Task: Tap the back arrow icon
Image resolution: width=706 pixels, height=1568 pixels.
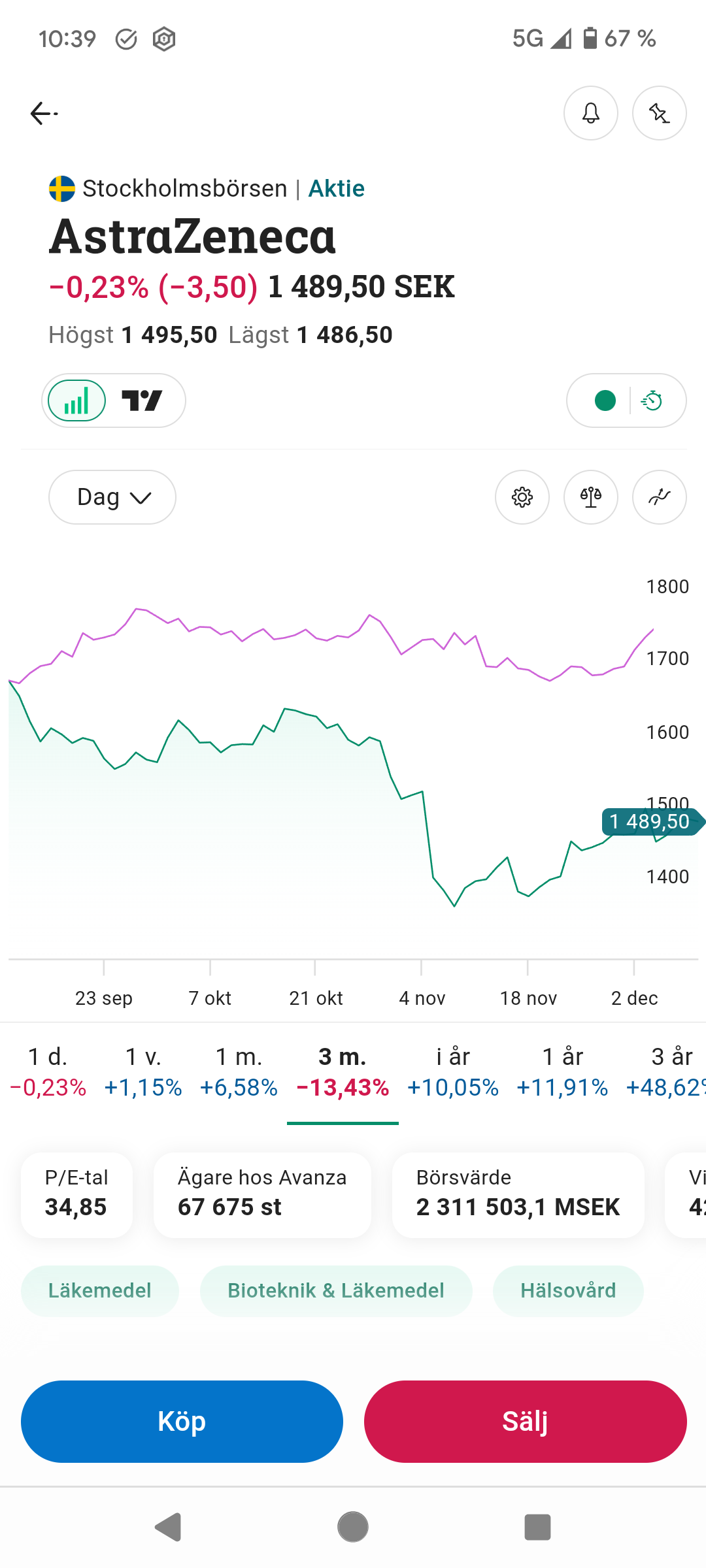Action: tap(44, 114)
